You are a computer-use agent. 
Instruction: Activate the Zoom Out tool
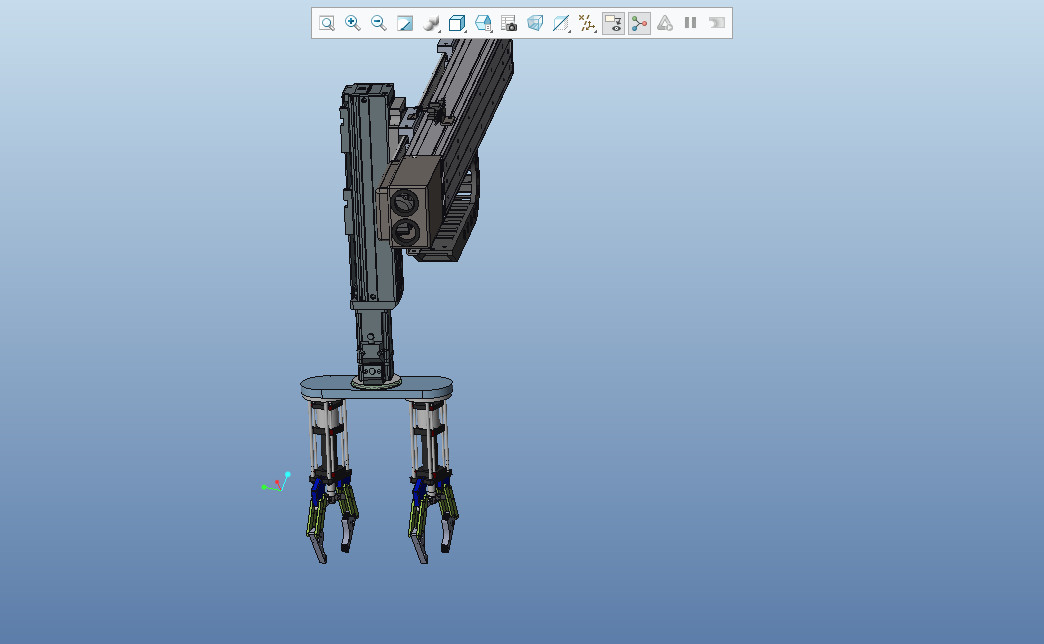coord(379,23)
